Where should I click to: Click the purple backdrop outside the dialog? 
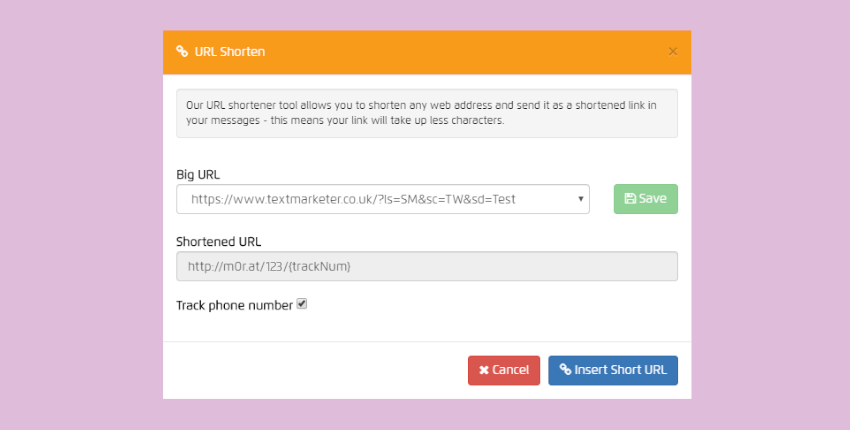coord(80,215)
